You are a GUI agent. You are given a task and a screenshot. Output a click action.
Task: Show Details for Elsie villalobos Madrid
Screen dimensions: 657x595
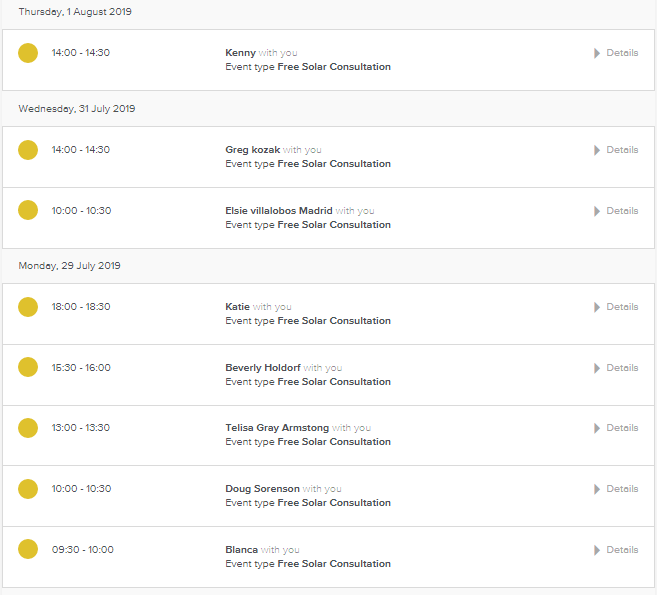click(616, 211)
